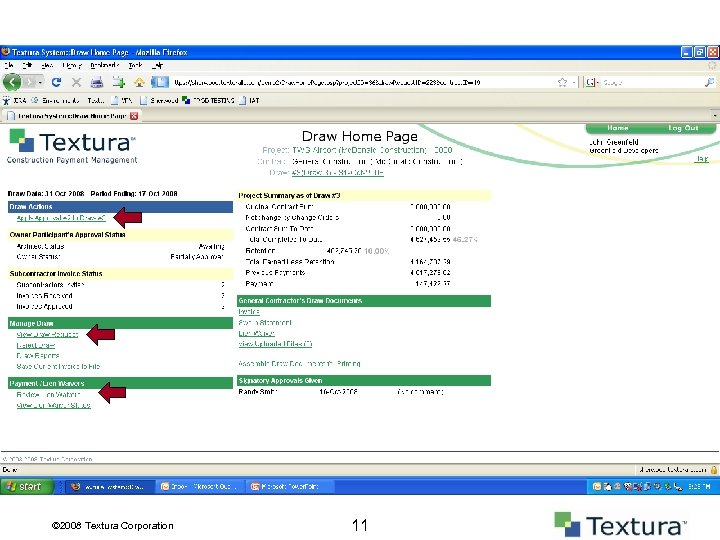720x540 pixels.
Task: Click the View Draw Requests link
Action: coord(47,334)
